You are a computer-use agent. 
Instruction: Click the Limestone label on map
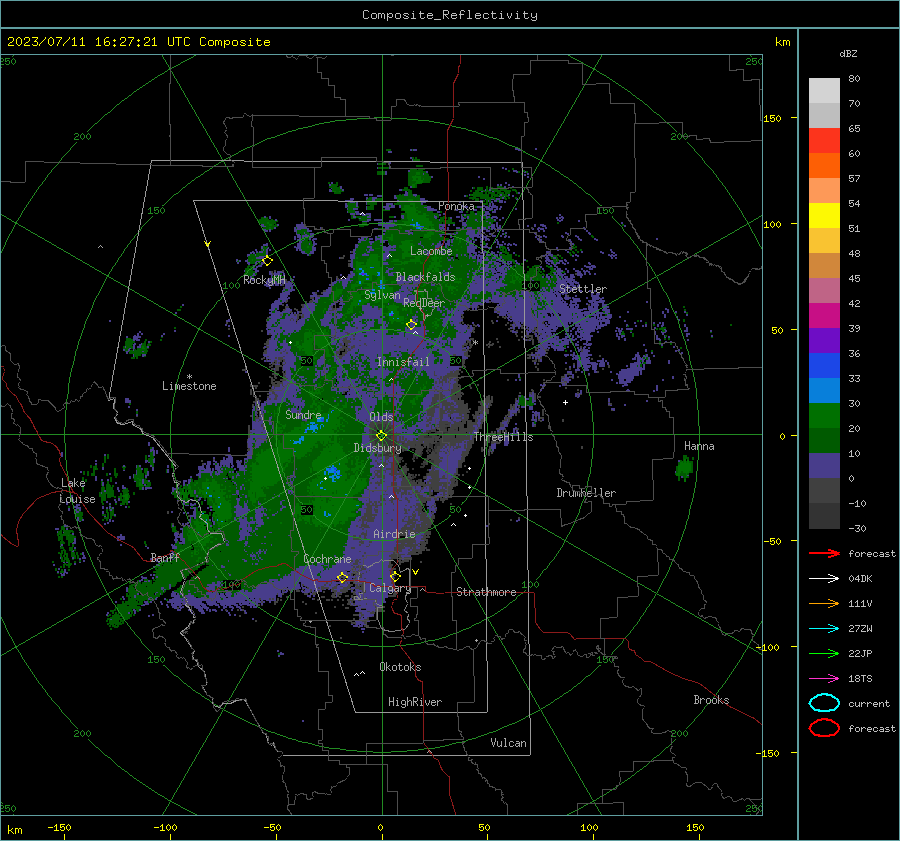coord(189,386)
